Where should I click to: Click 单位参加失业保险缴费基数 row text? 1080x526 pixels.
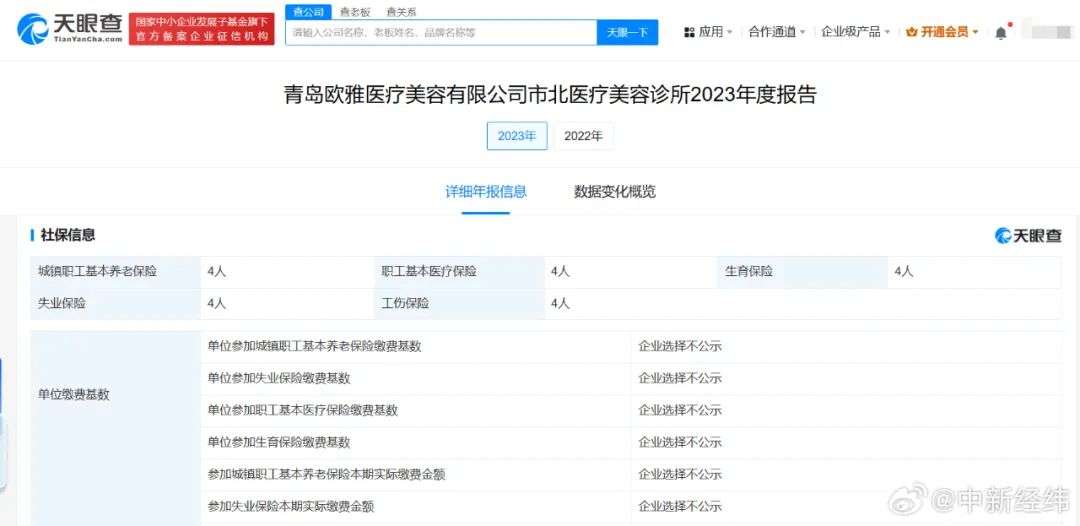(279, 378)
